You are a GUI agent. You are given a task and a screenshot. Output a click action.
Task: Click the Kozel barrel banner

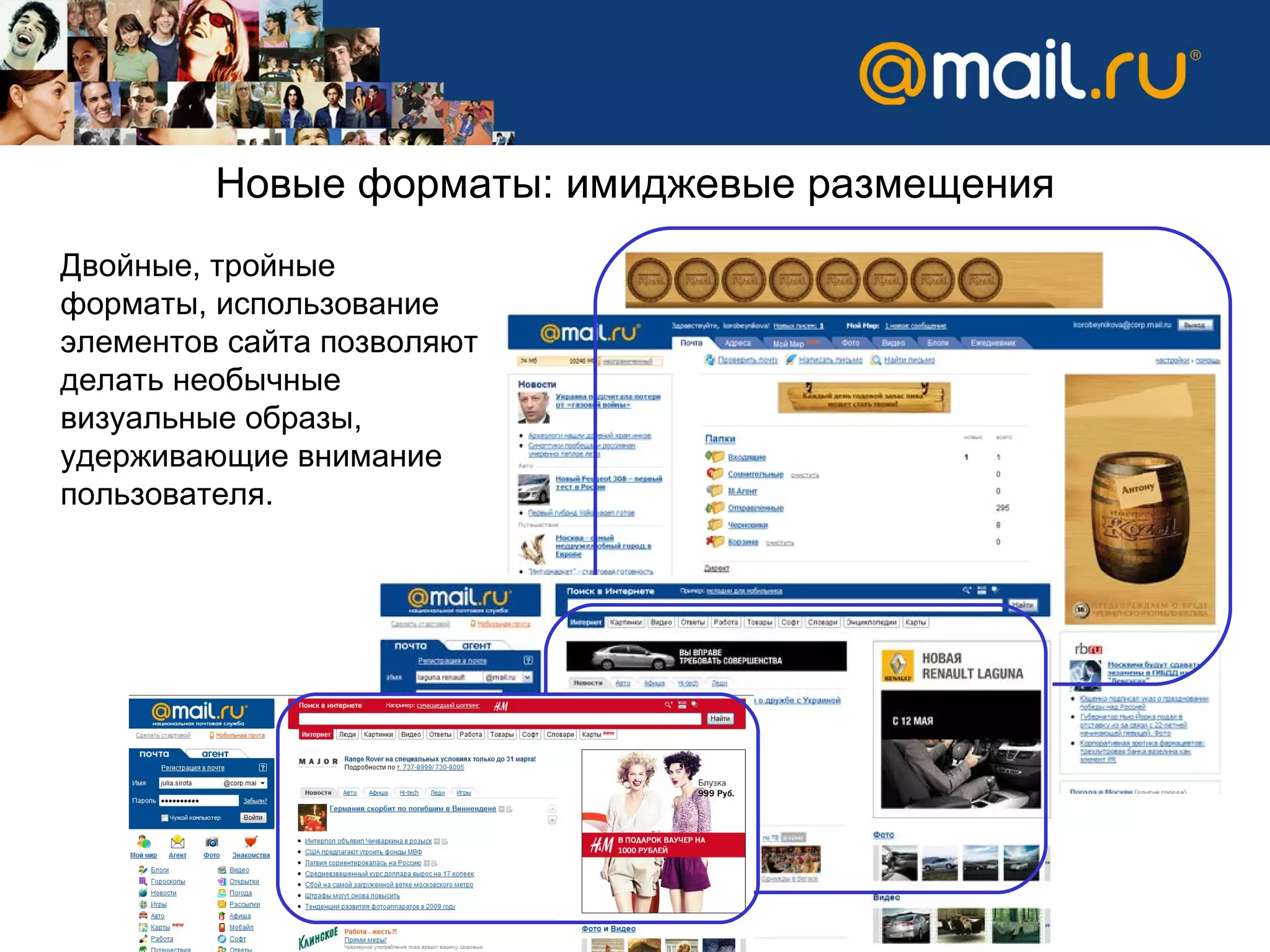1140,498
